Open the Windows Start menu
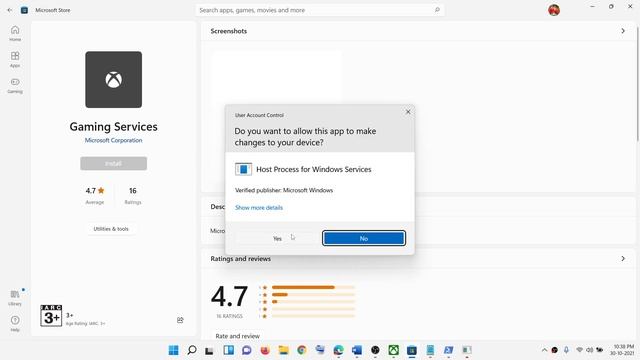Viewport: 640px width, 360px height. 173,350
